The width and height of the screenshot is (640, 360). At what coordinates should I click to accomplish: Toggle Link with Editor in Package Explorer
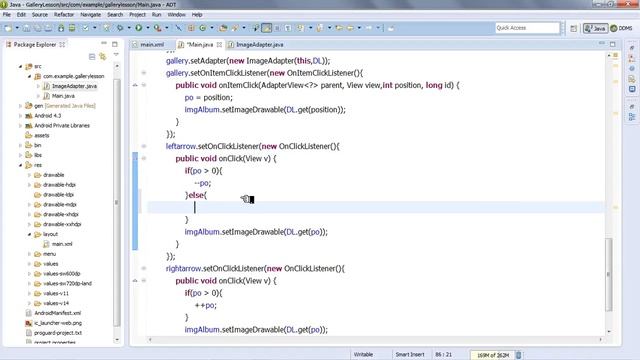tap(103, 57)
